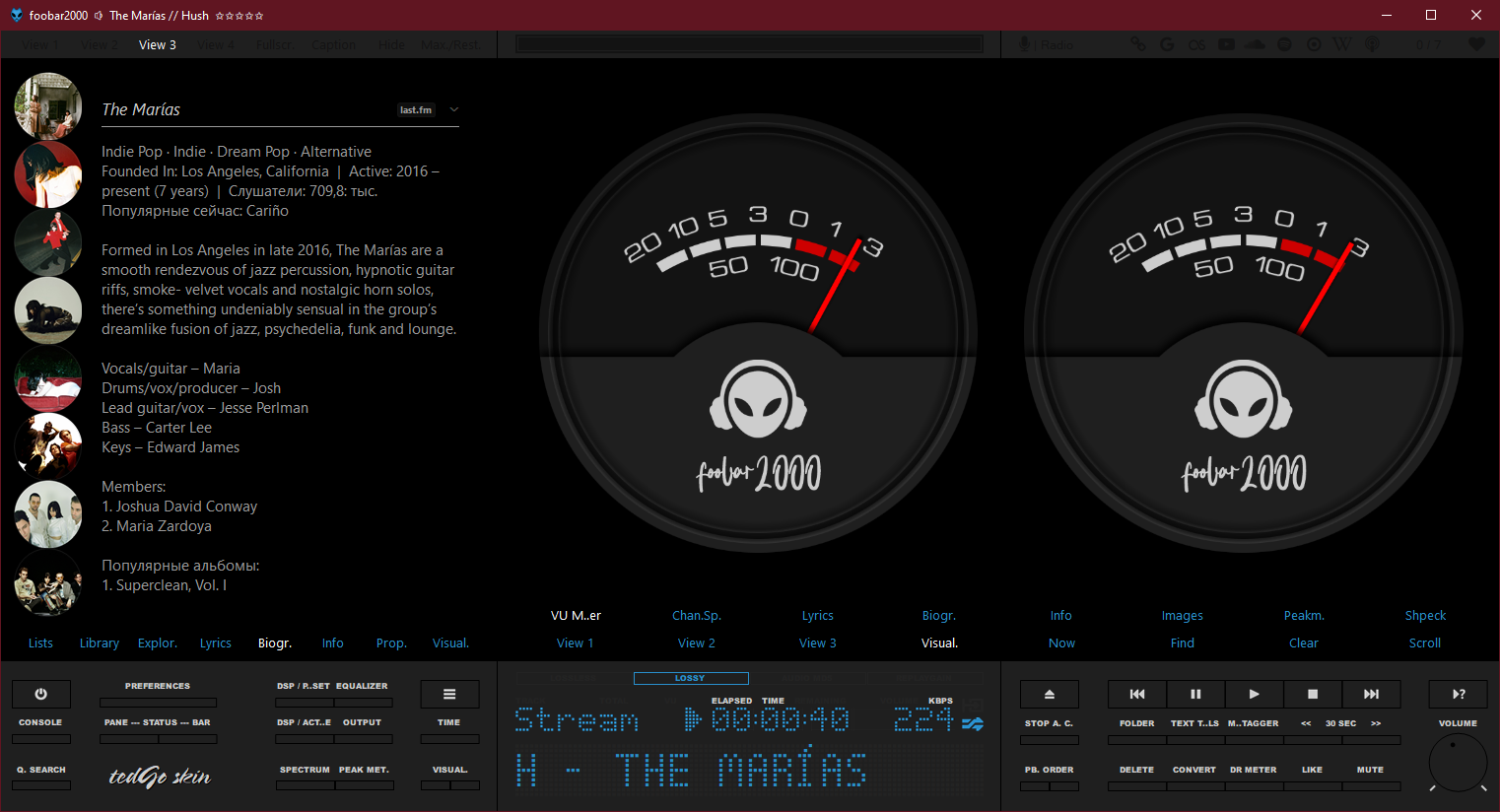Skip to the next track

point(1371,694)
